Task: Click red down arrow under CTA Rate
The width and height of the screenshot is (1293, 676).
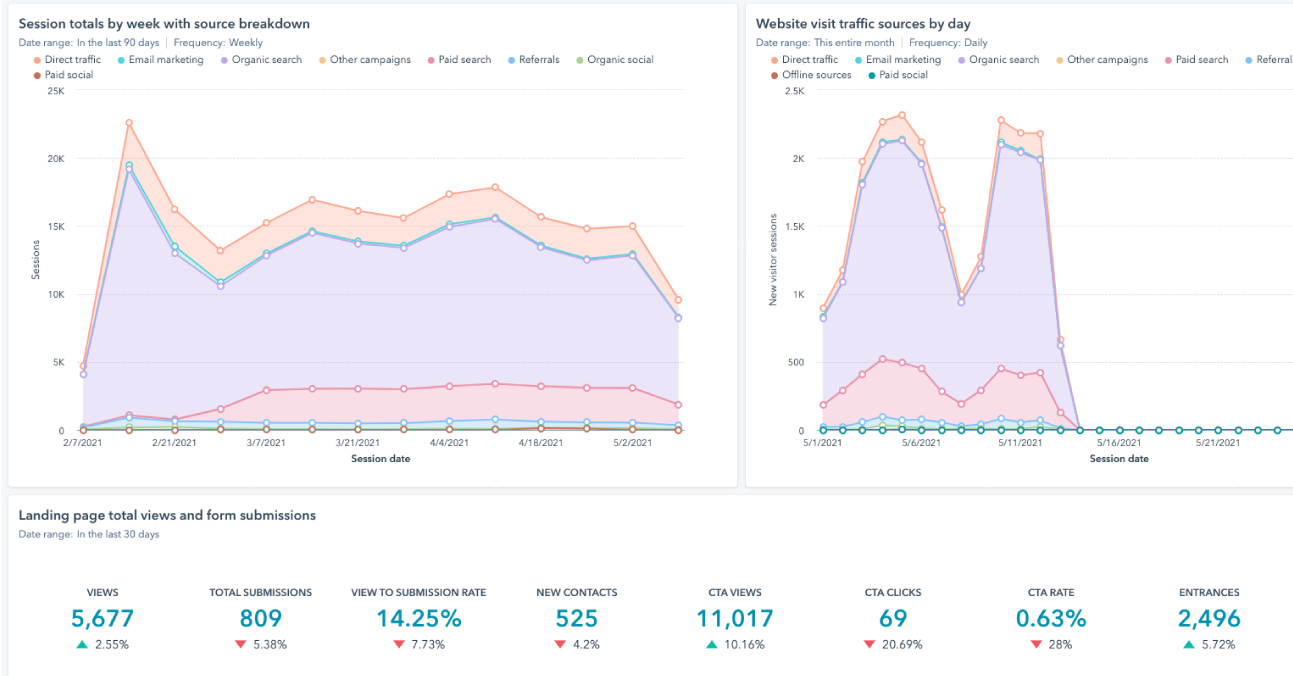Action: (x=1036, y=645)
